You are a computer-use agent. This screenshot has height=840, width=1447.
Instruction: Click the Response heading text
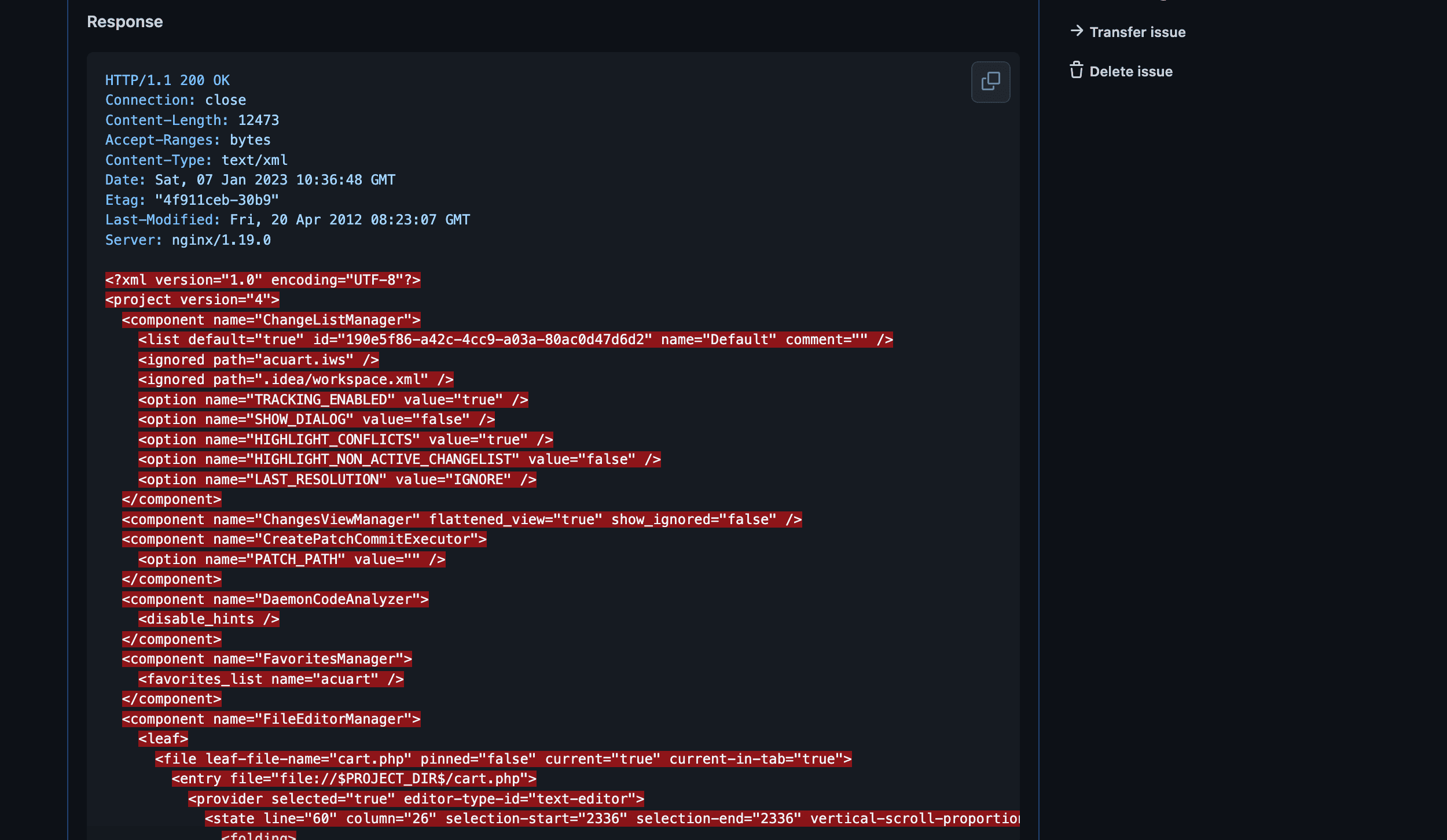coord(125,22)
